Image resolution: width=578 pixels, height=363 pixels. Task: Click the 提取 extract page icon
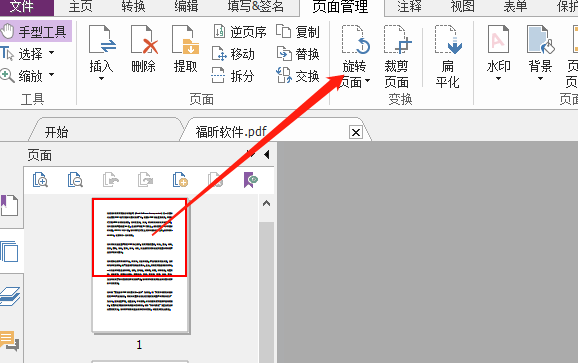[185, 40]
